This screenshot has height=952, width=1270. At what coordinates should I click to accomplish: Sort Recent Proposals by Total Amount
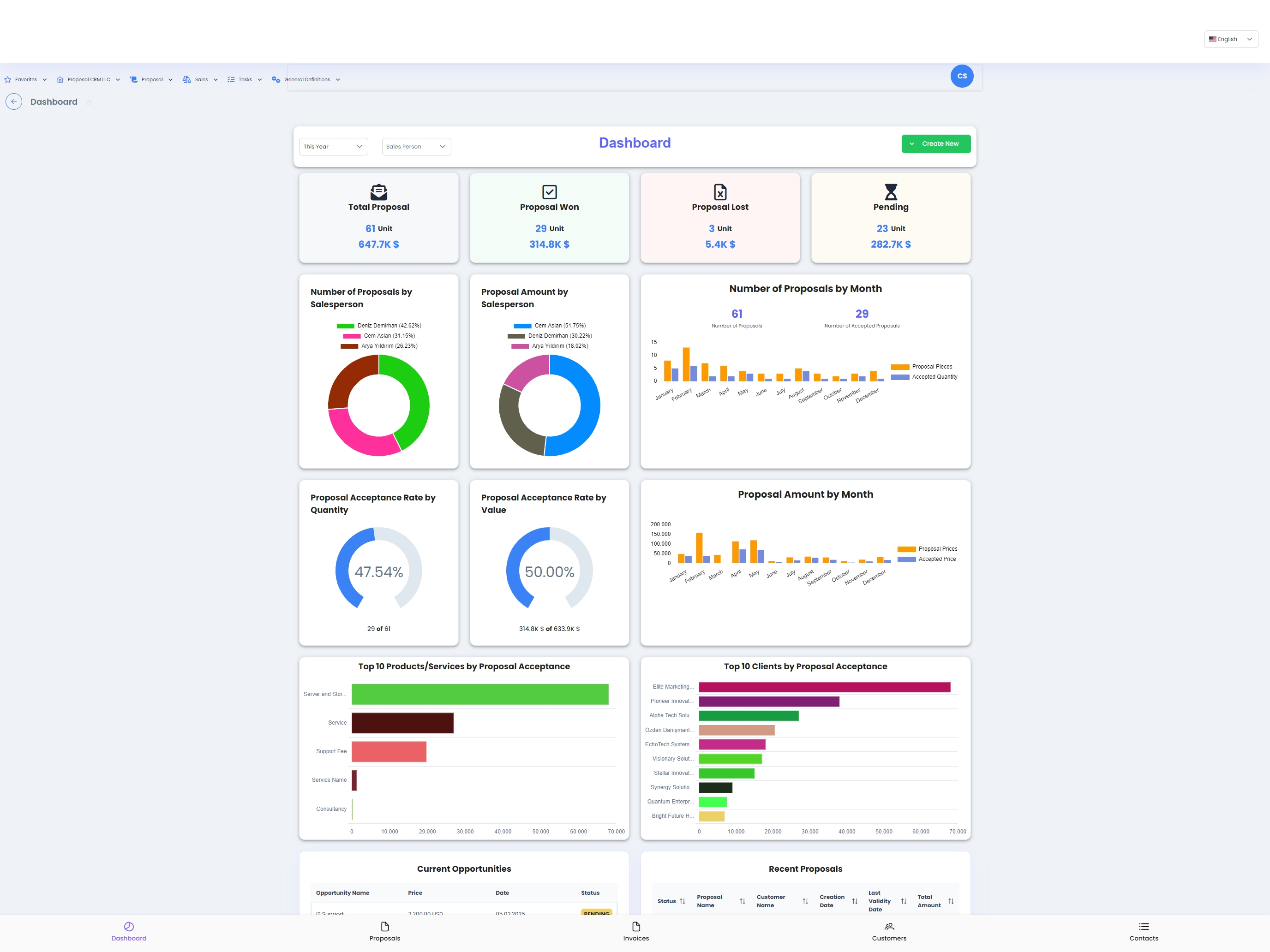pyautogui.click(x=951, y=901)
